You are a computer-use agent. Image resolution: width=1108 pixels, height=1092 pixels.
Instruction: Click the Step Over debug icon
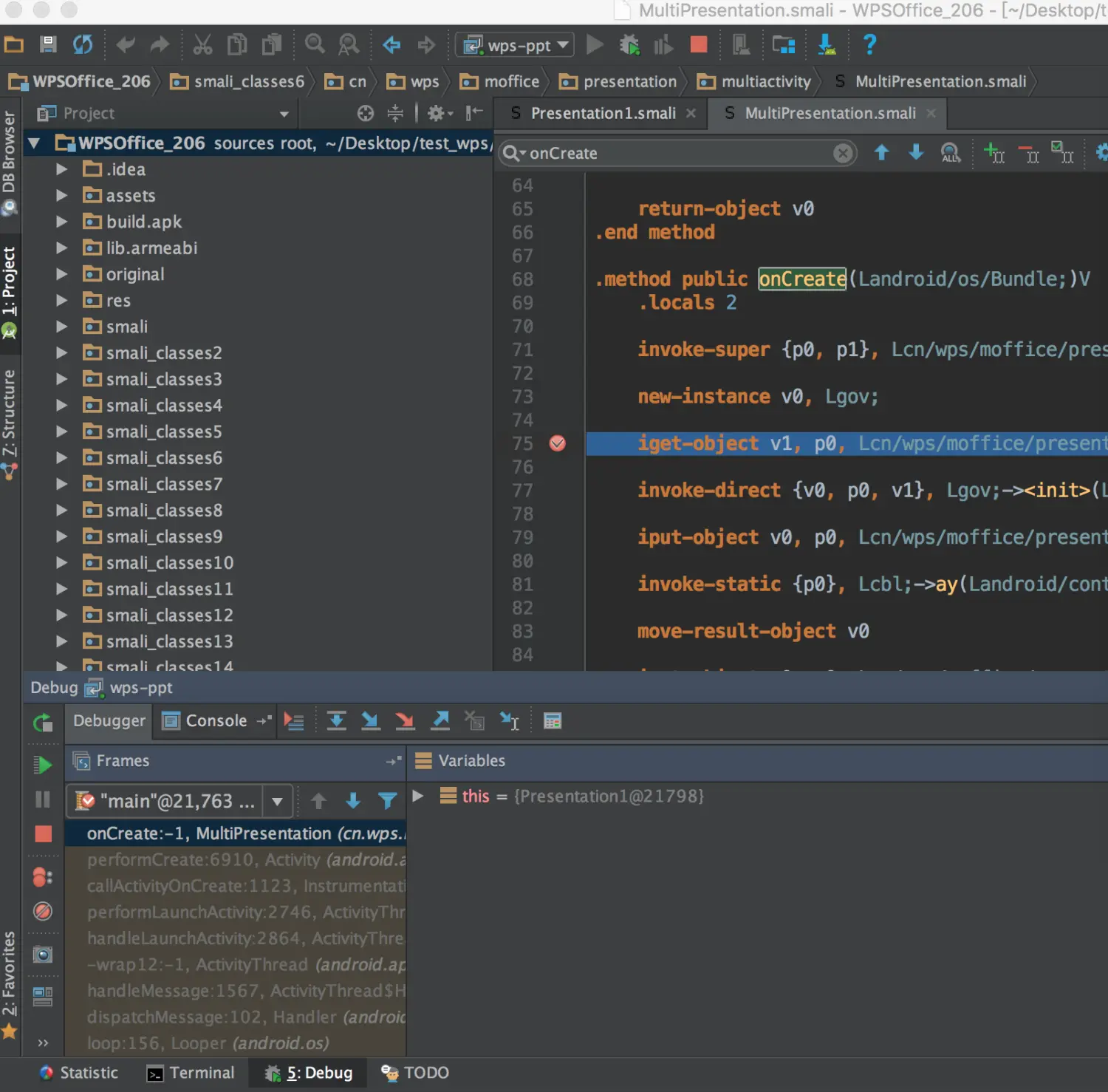(336, 721)
